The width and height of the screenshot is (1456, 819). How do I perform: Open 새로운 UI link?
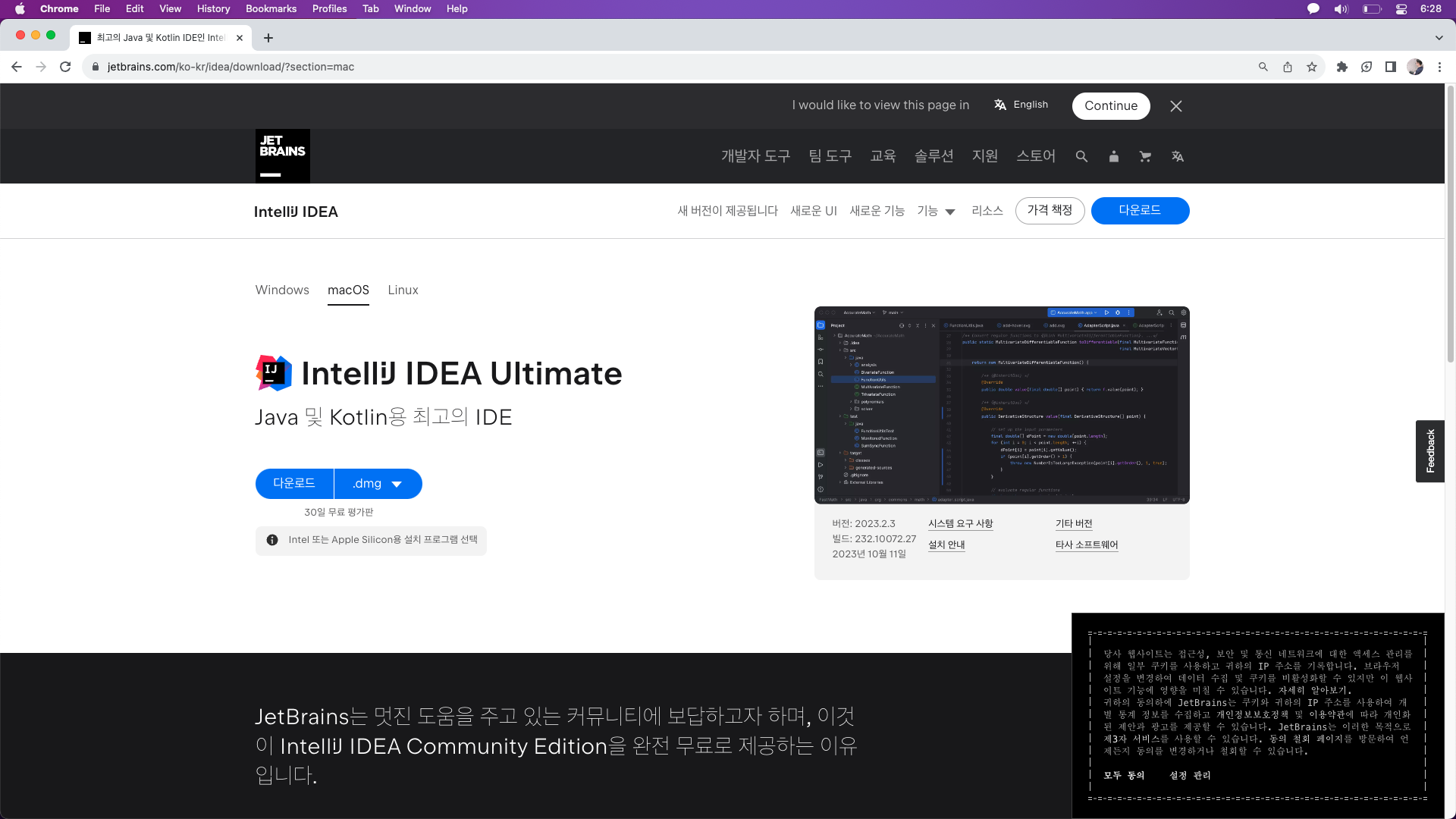tap(814, 211)
